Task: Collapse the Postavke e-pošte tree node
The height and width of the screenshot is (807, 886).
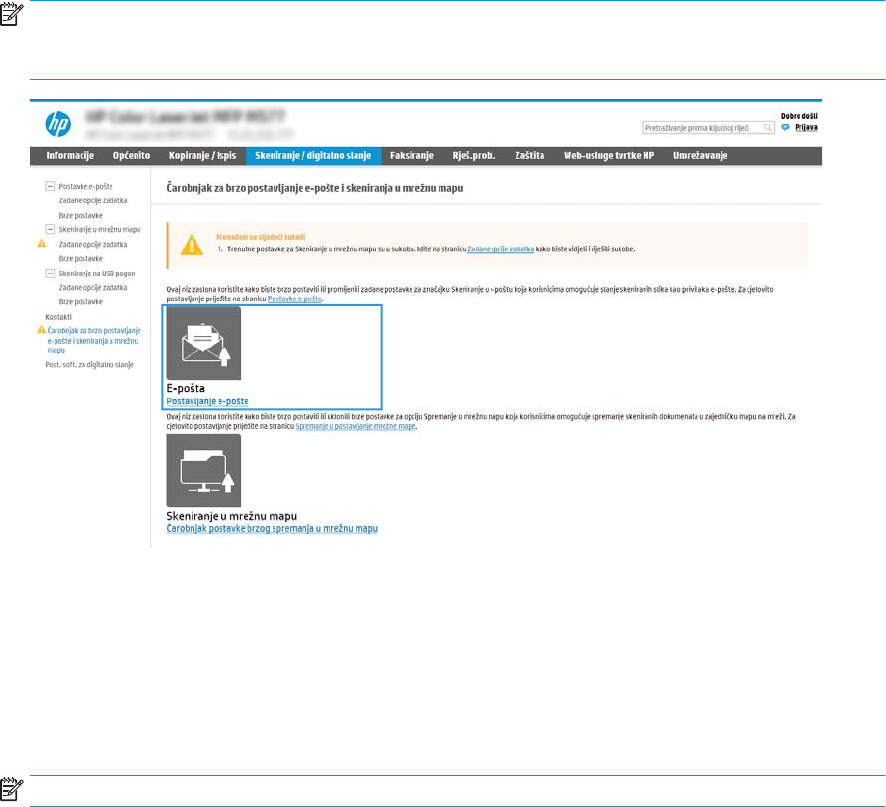Action: (50, 186)
